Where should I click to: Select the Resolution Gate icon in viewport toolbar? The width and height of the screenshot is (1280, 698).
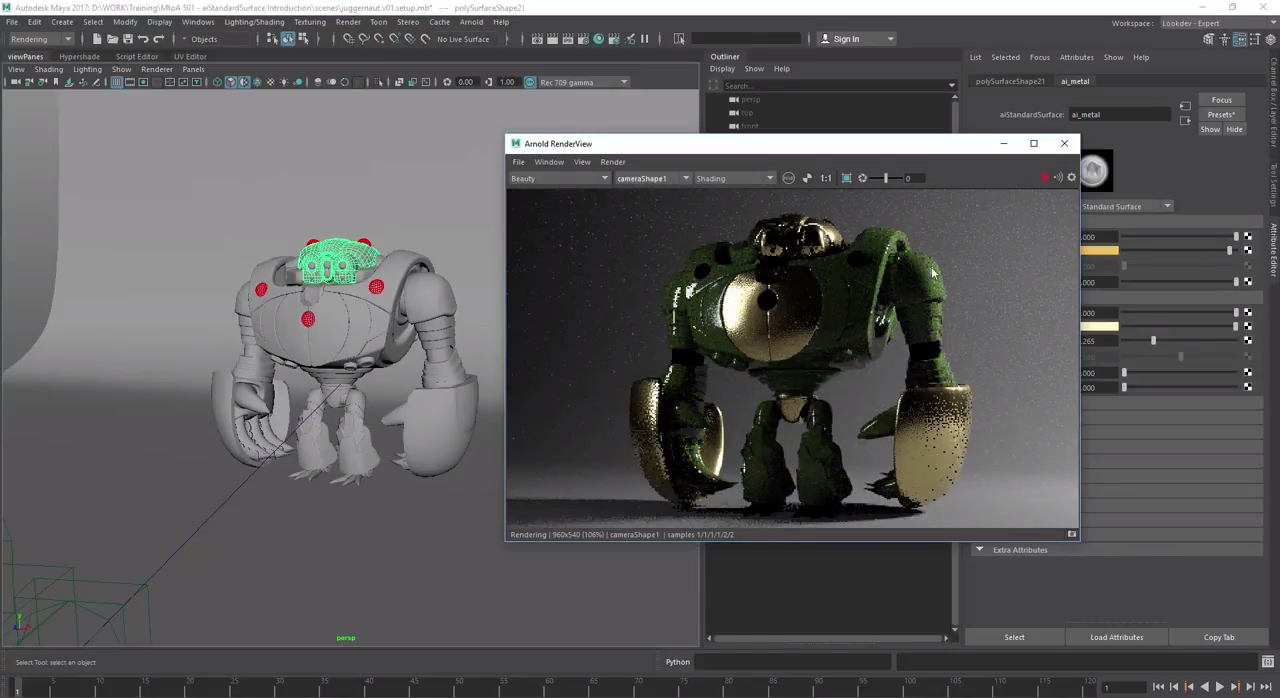click(144, 82)
